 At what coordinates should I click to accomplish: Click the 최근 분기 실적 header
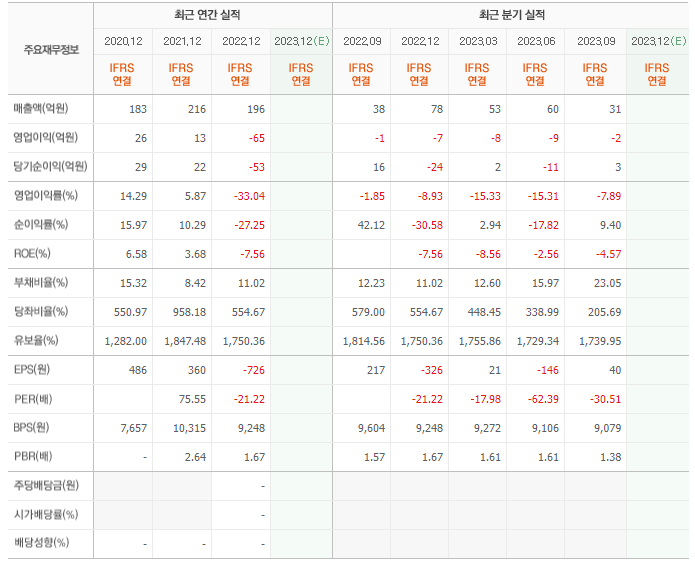(x=511, y=15)
